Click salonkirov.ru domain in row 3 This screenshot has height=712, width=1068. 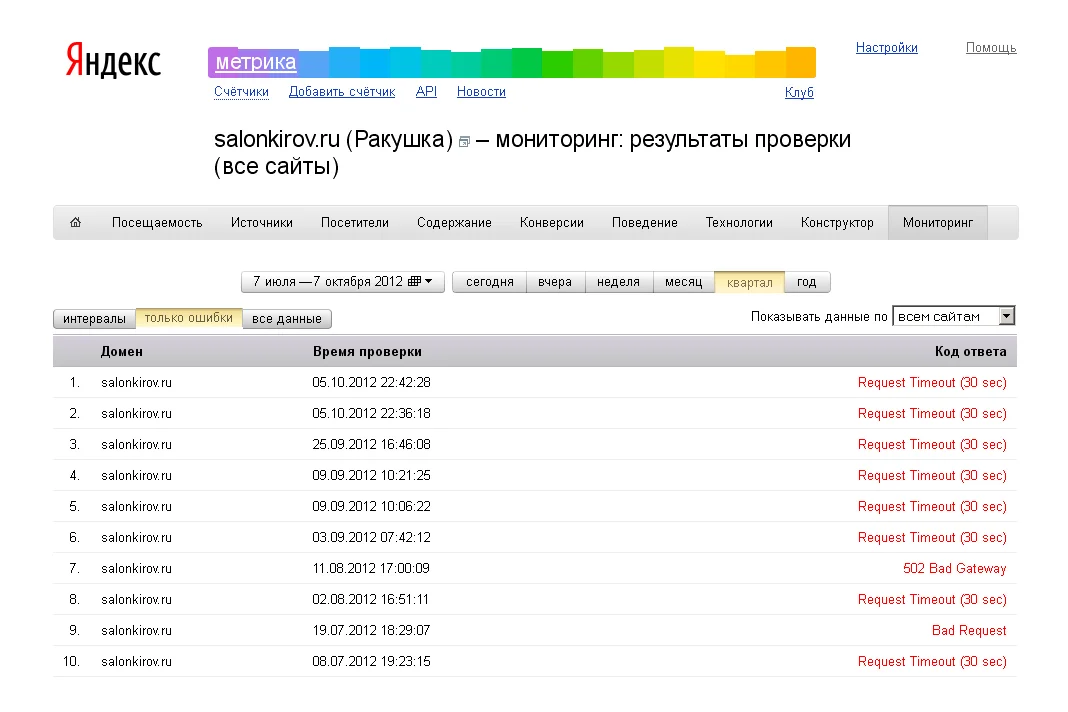136,444
